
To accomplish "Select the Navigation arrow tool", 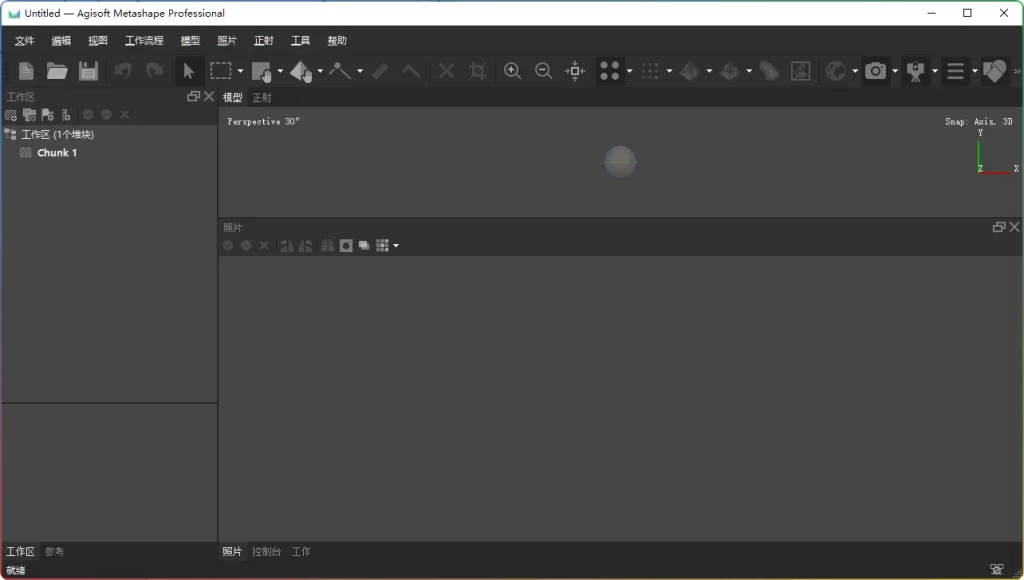I will point(188,71).
